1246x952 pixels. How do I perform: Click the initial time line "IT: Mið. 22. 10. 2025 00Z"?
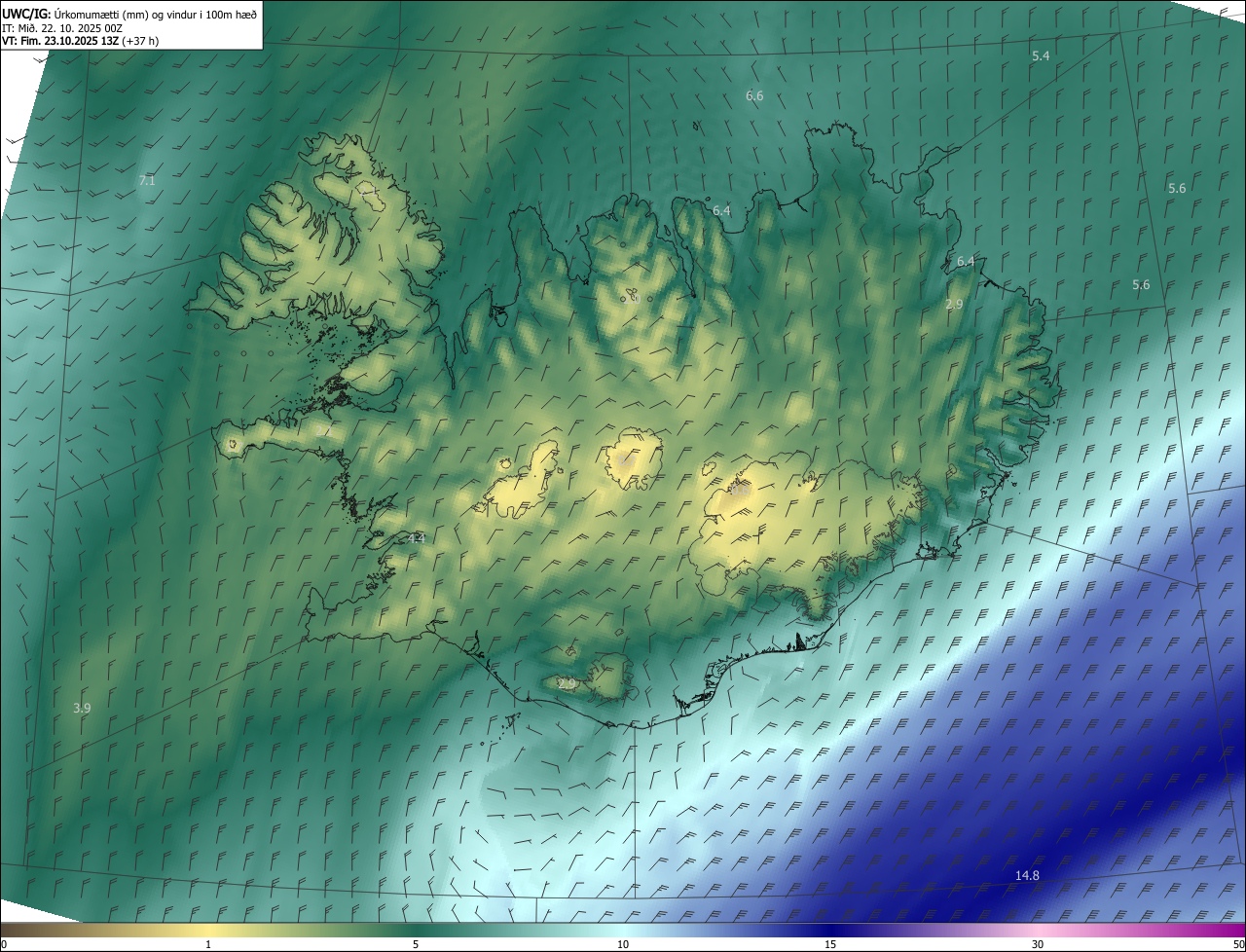click(62, 27)
